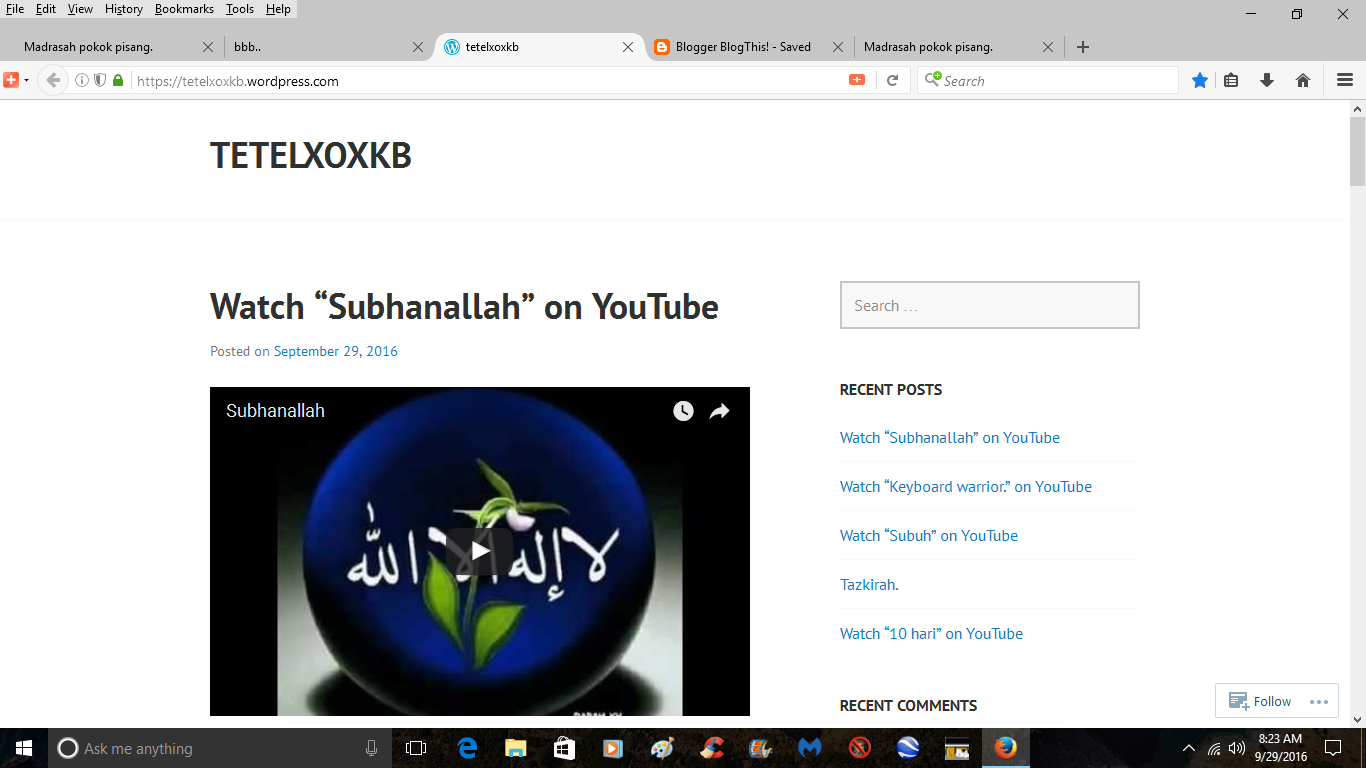This screenshot has height=768, width=1366.
Task: Click the browser back arrow button
Action: click(x=53, y=81)
